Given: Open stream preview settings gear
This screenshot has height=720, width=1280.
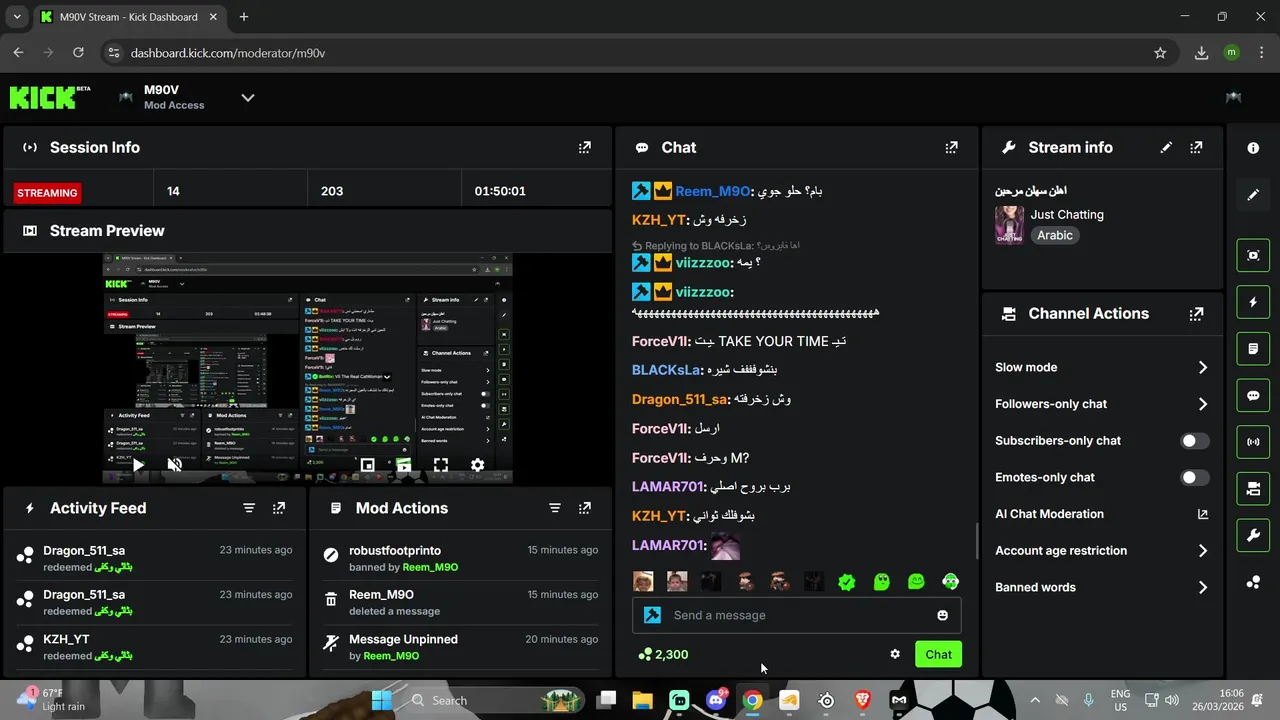Looking at the screenshot, I should tap(477, 465).
